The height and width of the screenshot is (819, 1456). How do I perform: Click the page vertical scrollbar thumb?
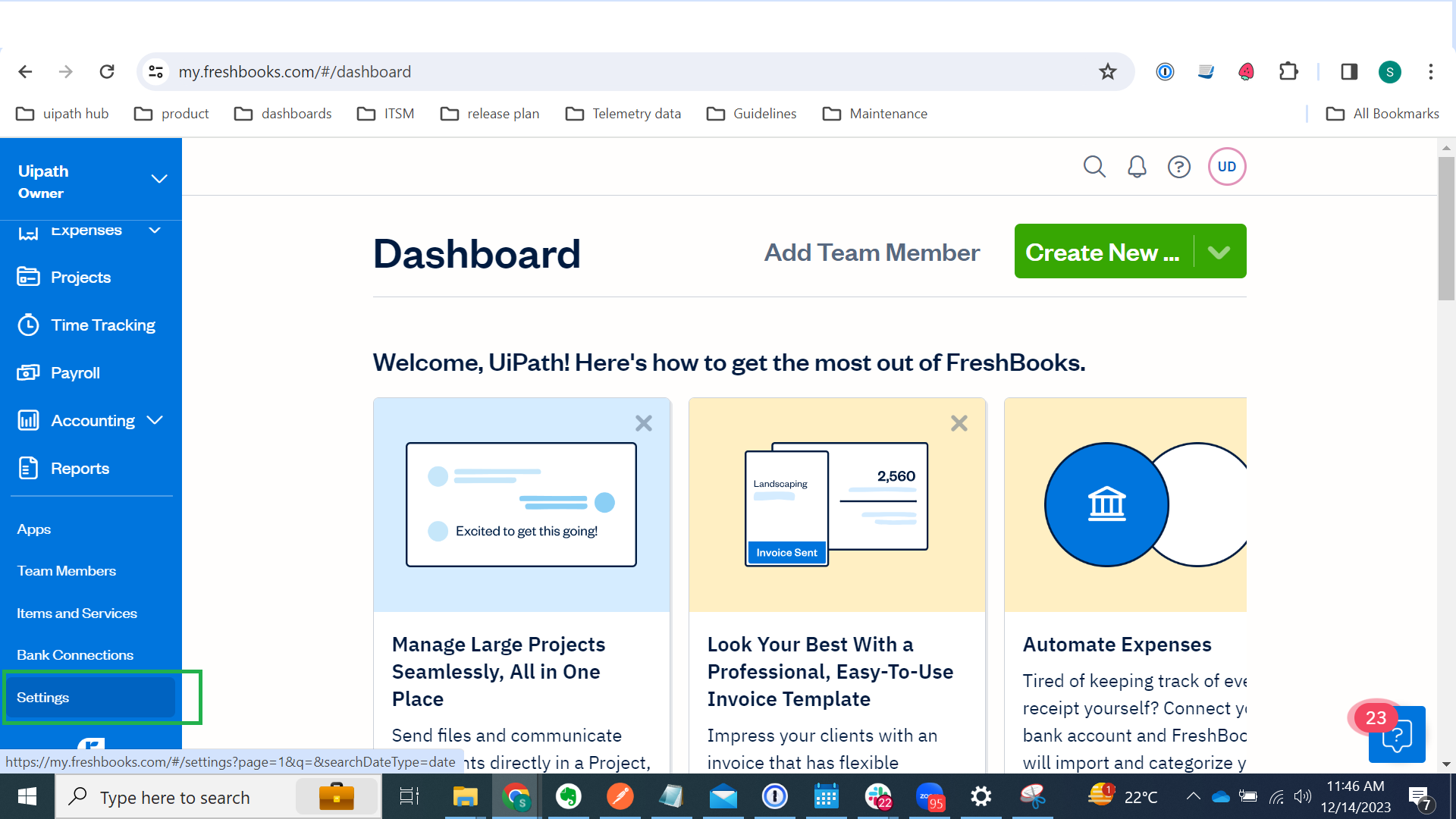pos(1446,227)
